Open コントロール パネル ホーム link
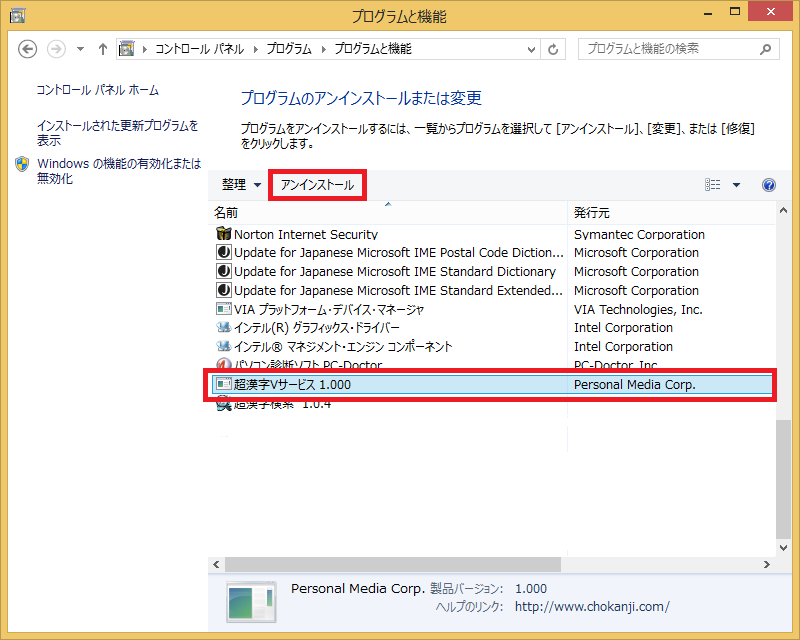Image resolution: width=800 pixels, height=640 pixels. (97, 90)
